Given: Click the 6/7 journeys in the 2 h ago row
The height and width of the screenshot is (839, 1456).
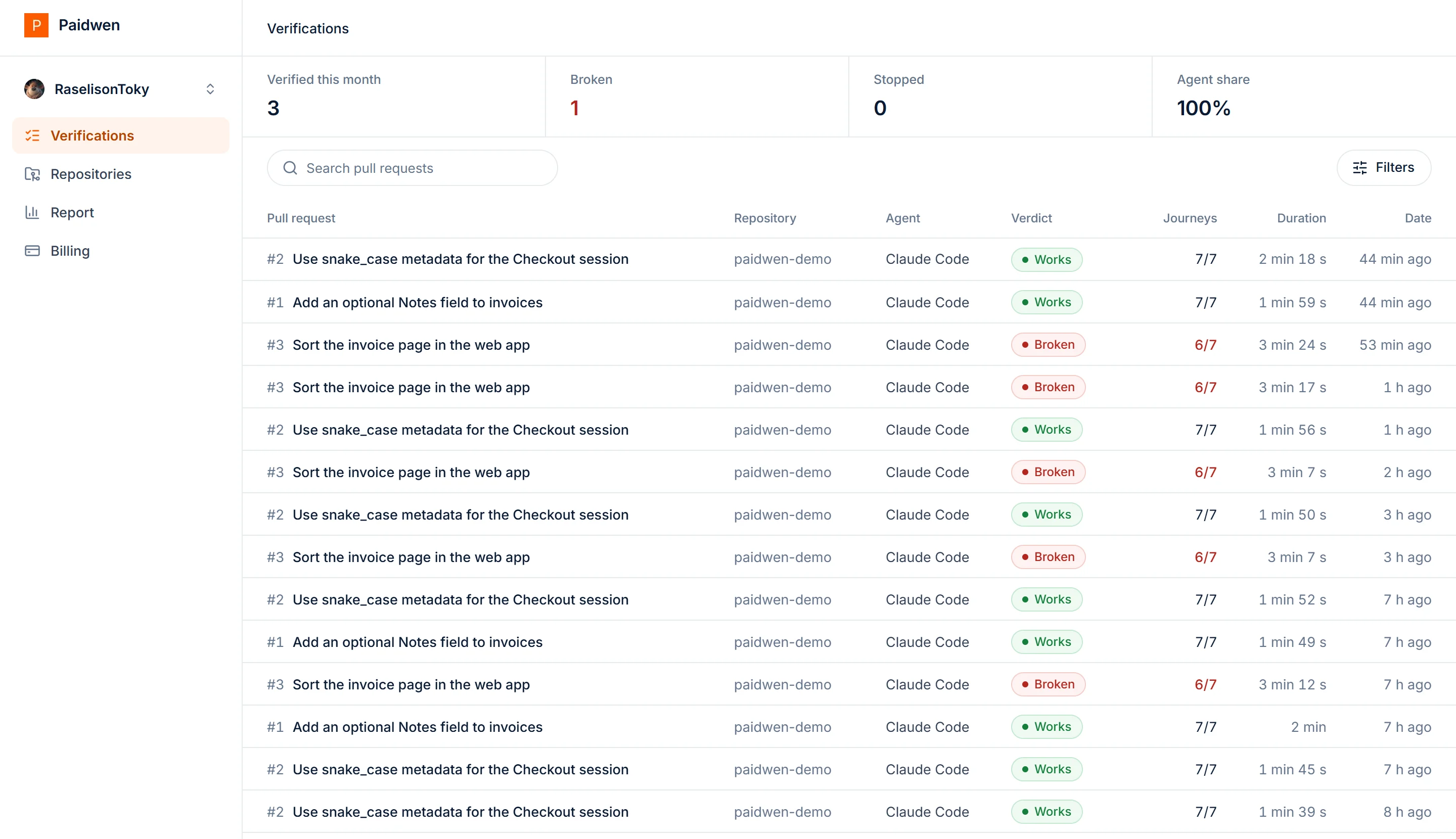Looking at the screenshot, I should pos(1205,473).
